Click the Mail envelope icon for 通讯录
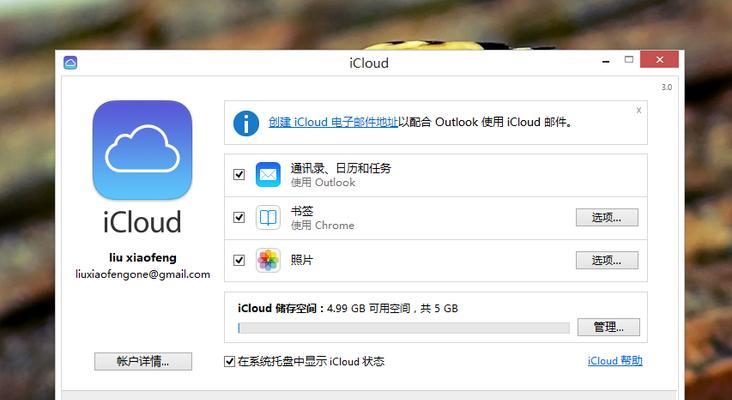 pos(268,175)
